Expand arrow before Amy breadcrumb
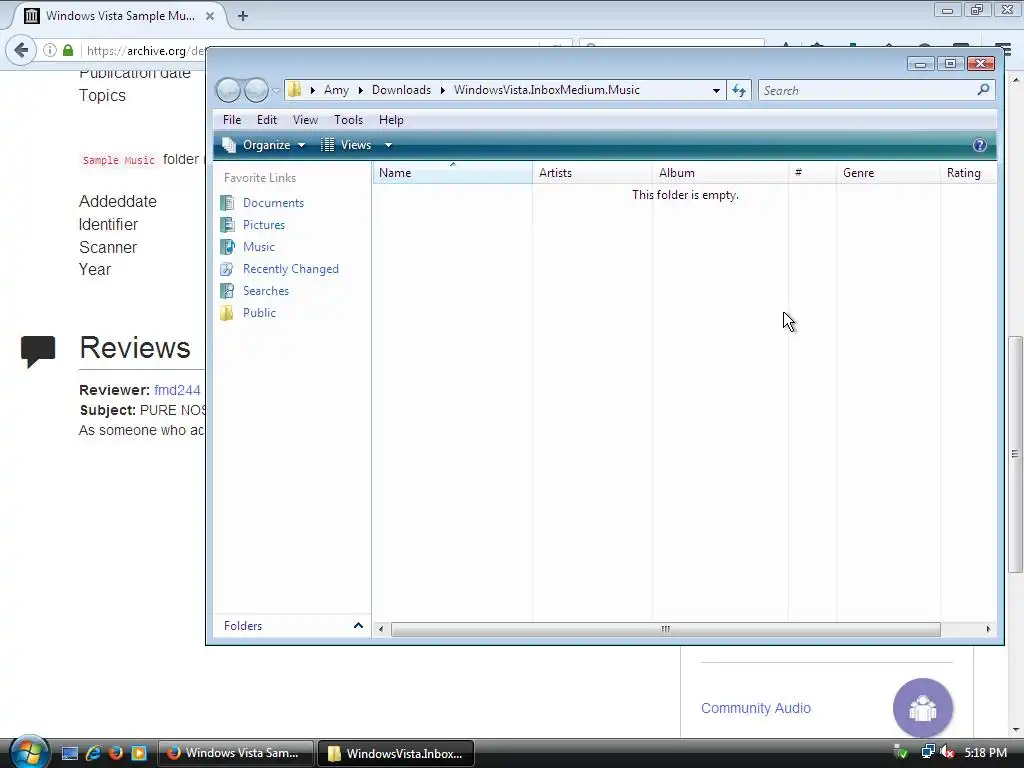This screenshot has height=768, width=1024. point(313,90)
